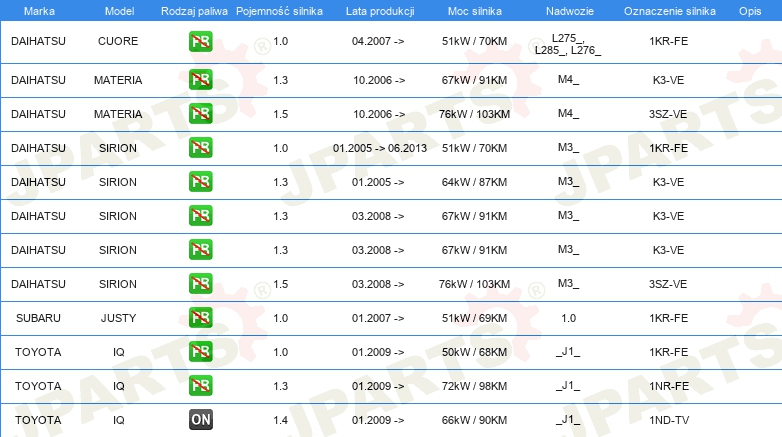Screen dimensions: 782x437
Task: Click engine capacity 1.4 cell
Action: pyautogui.click(x=281, y=420)
